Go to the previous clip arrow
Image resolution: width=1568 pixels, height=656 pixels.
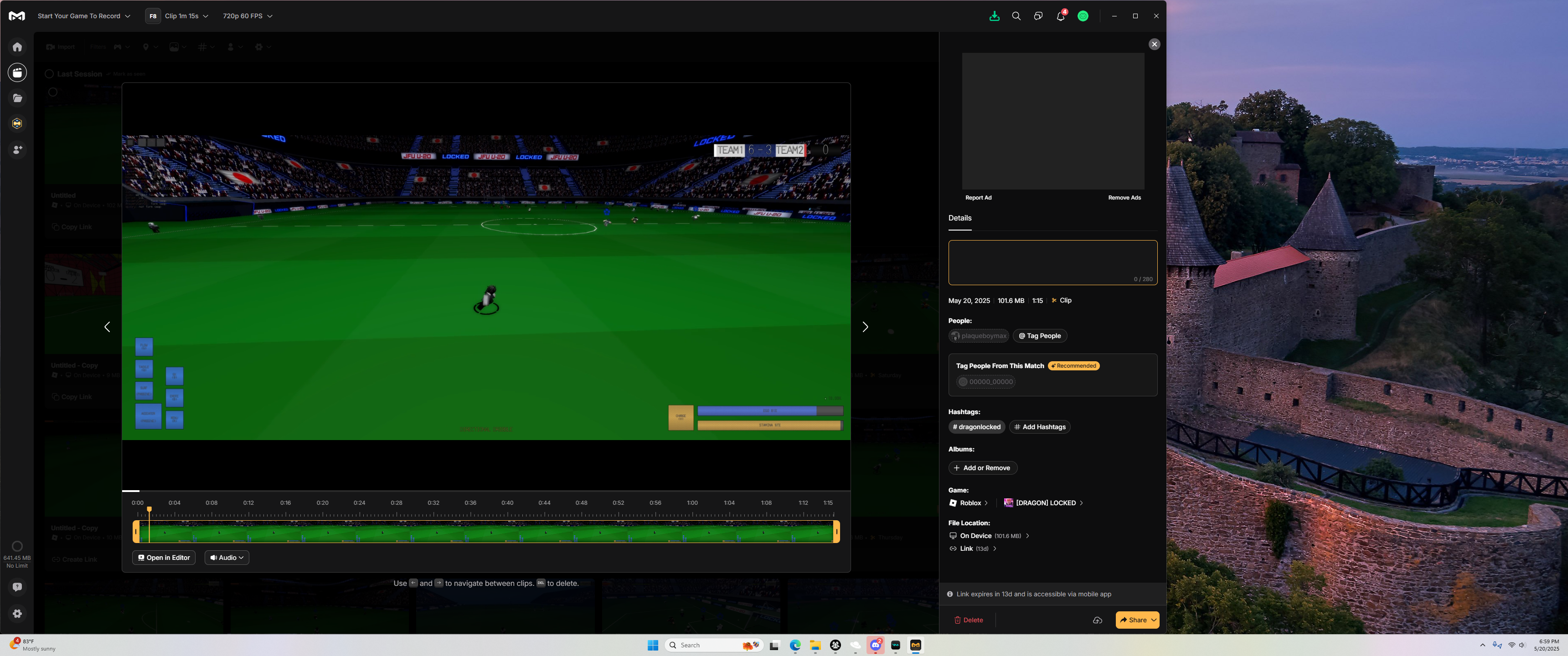(107, 327)
